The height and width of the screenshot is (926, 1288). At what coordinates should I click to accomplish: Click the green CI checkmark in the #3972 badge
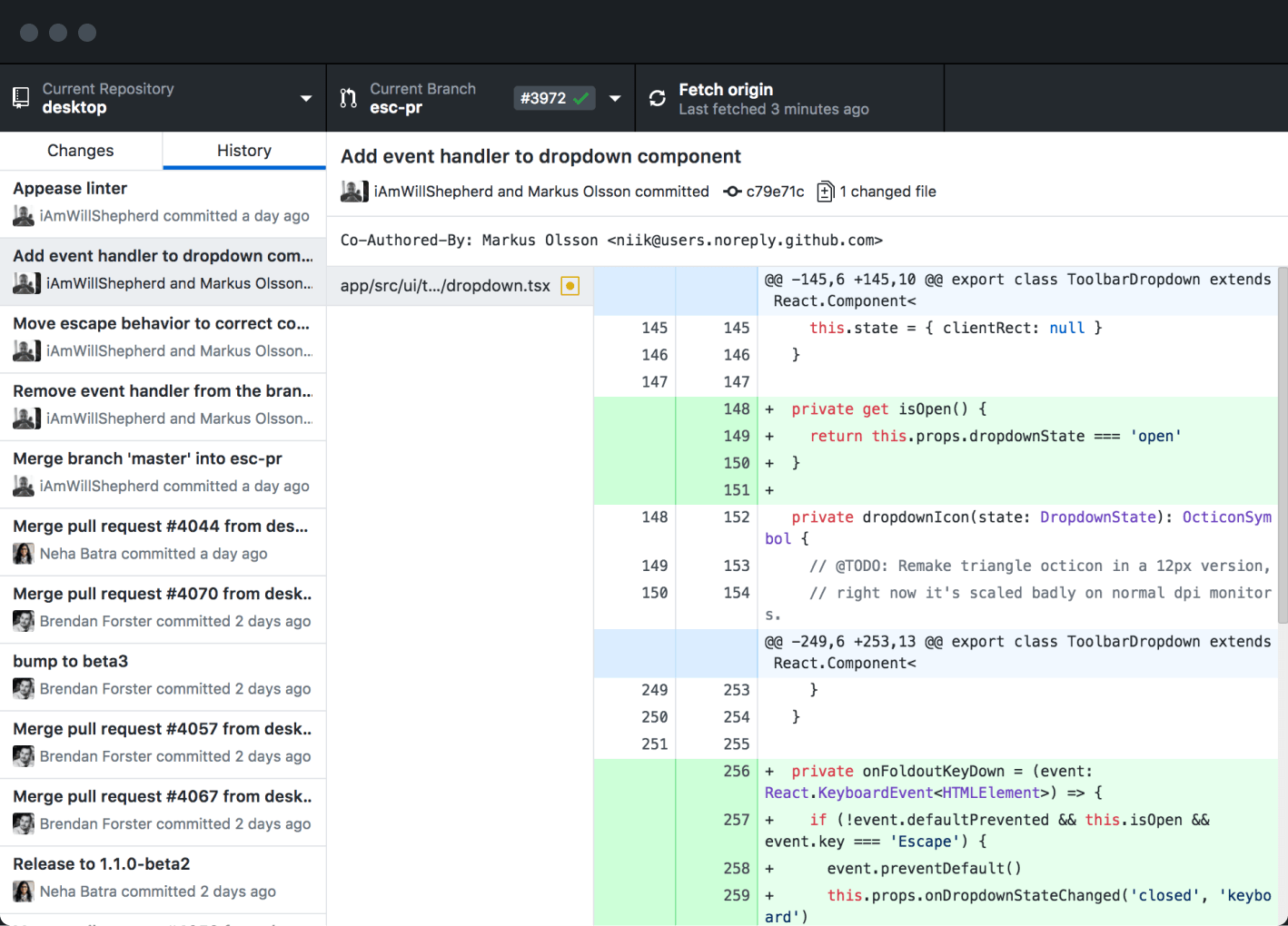coord(581,97)
